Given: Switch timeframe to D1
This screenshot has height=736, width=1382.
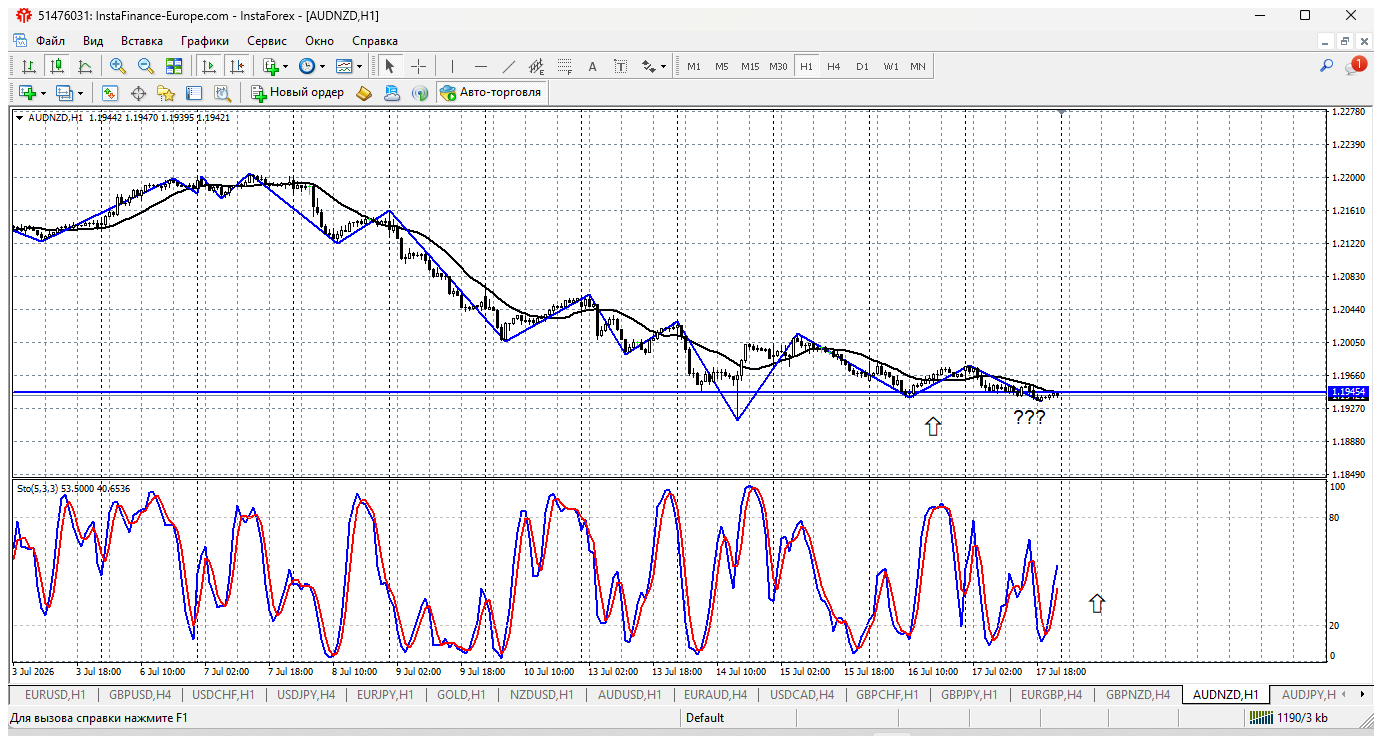Looking at the screenshot, I should pyautogui.click(x=862, y=66).
